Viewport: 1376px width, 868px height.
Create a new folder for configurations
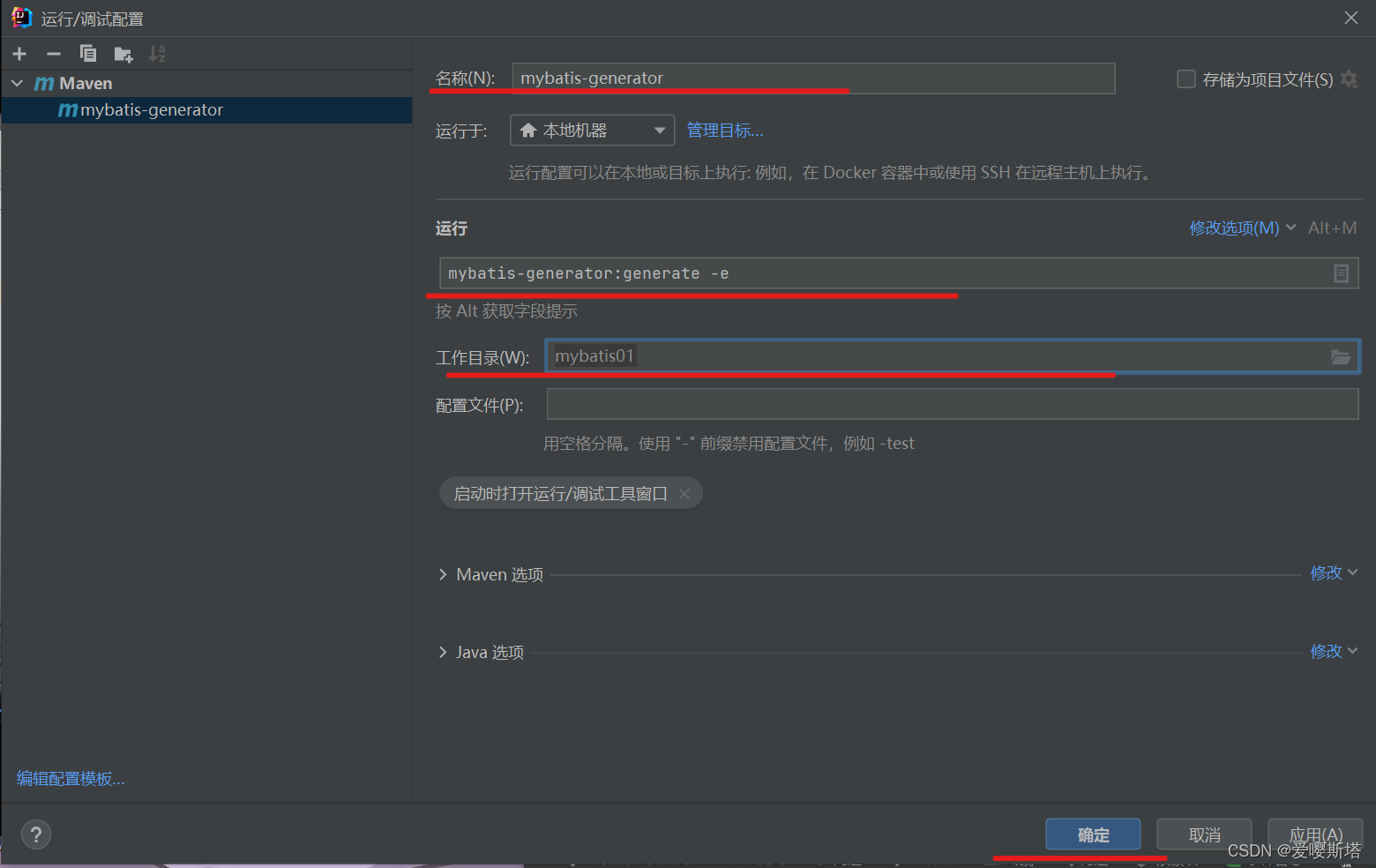click(123, 54)
